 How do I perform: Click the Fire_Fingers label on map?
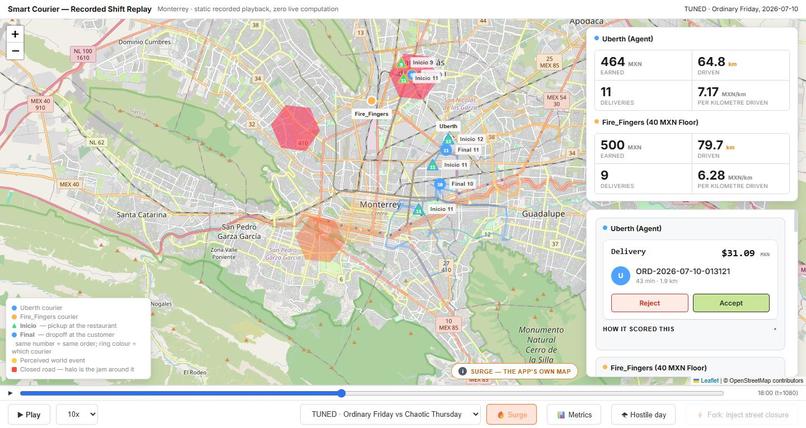371,114
